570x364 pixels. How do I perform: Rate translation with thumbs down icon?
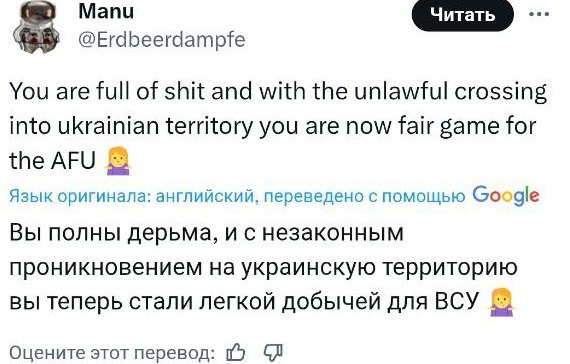tap(273, 352)
